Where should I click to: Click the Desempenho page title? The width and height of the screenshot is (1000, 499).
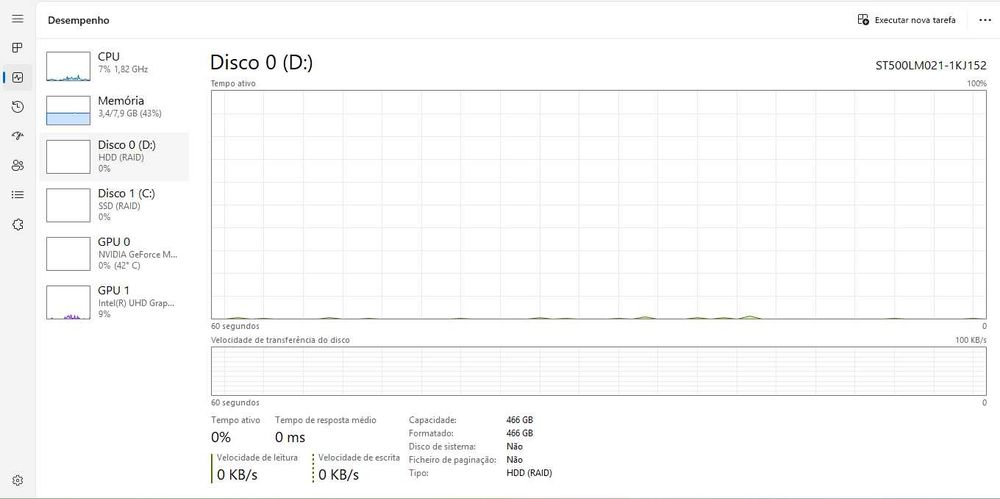[78, 20]
